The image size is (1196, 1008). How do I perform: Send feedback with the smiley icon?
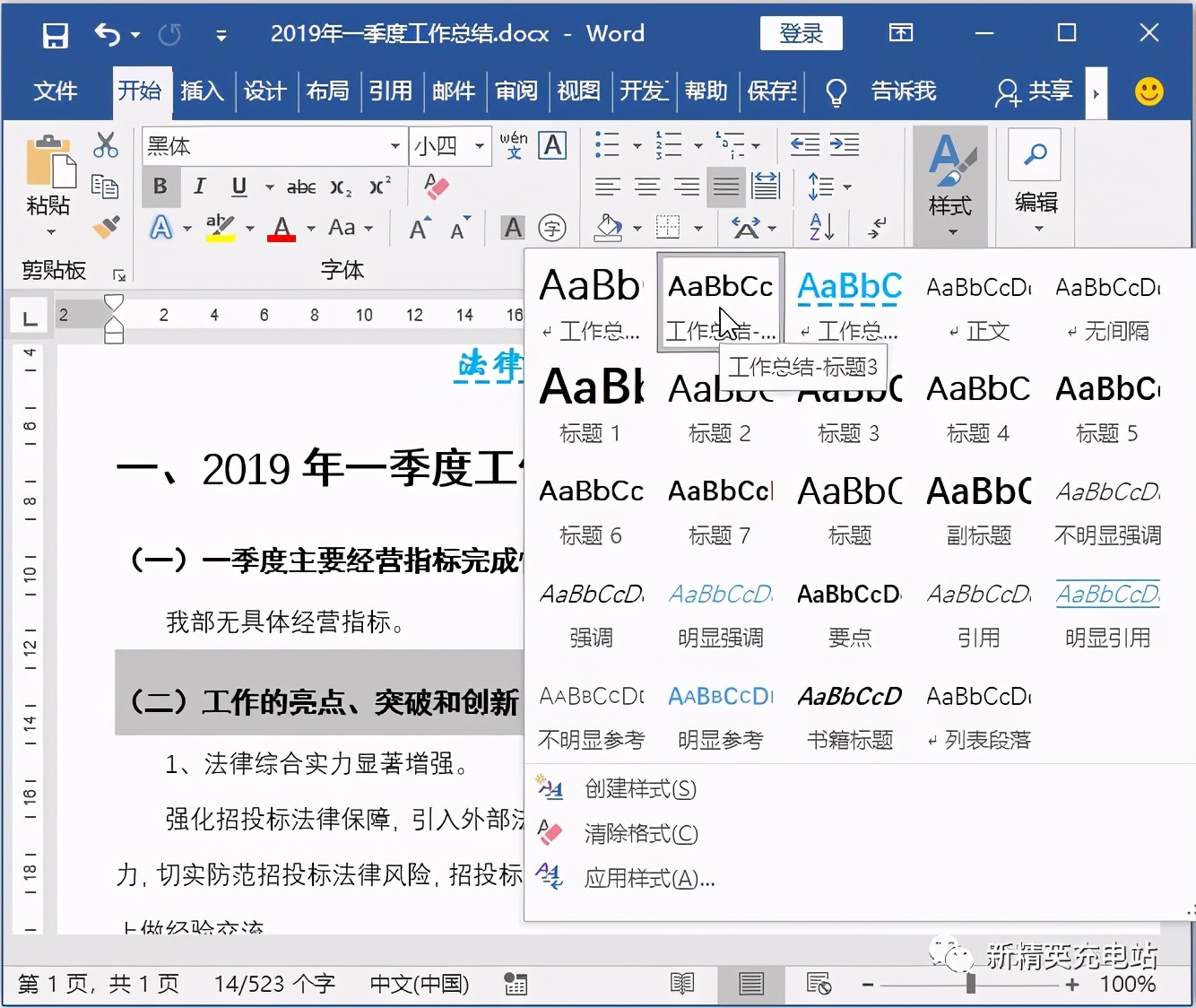(1148, 91)
